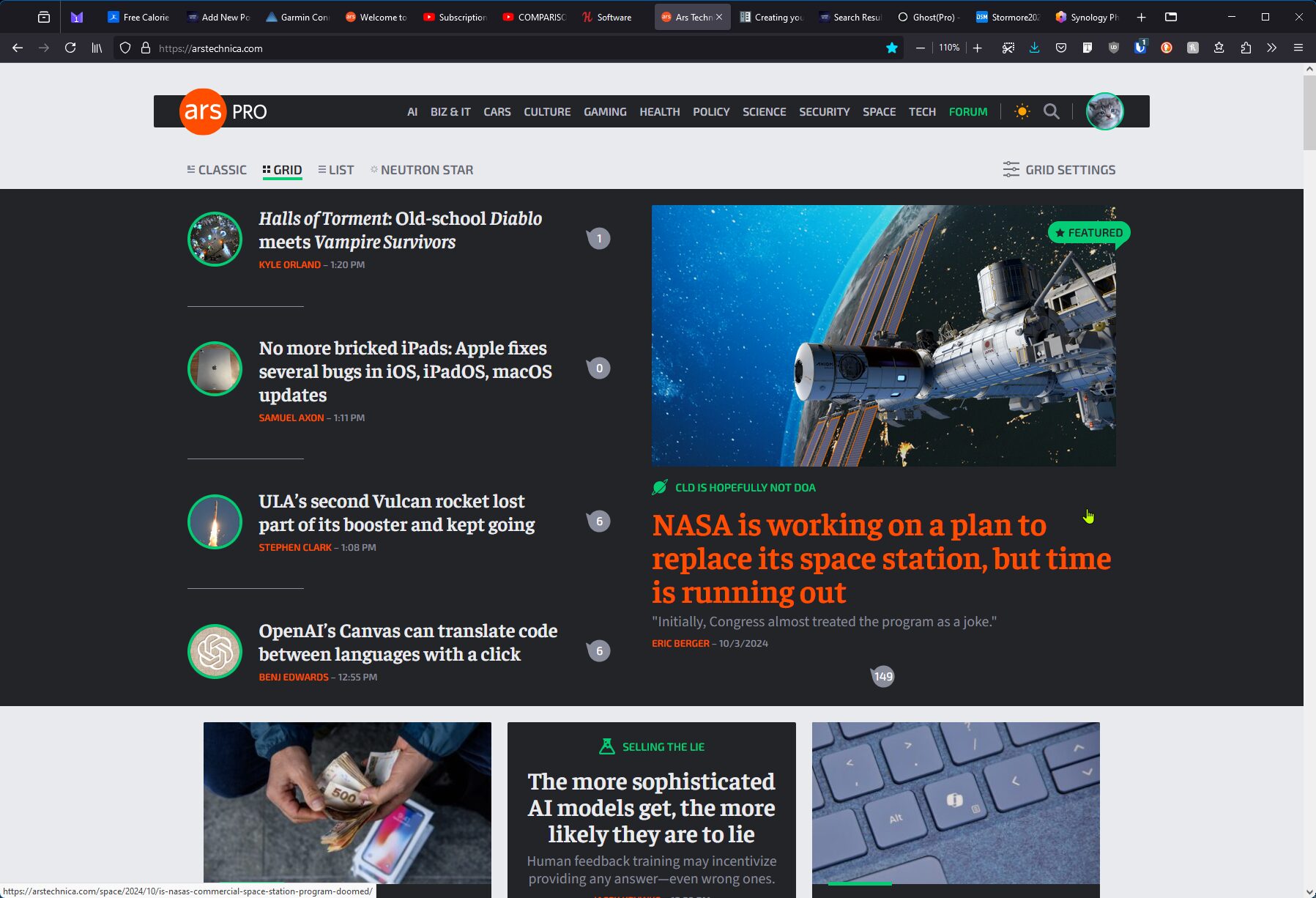Click the zoom in plus button
This screenshot has width=1316, height=898.
tap(977, 48)
